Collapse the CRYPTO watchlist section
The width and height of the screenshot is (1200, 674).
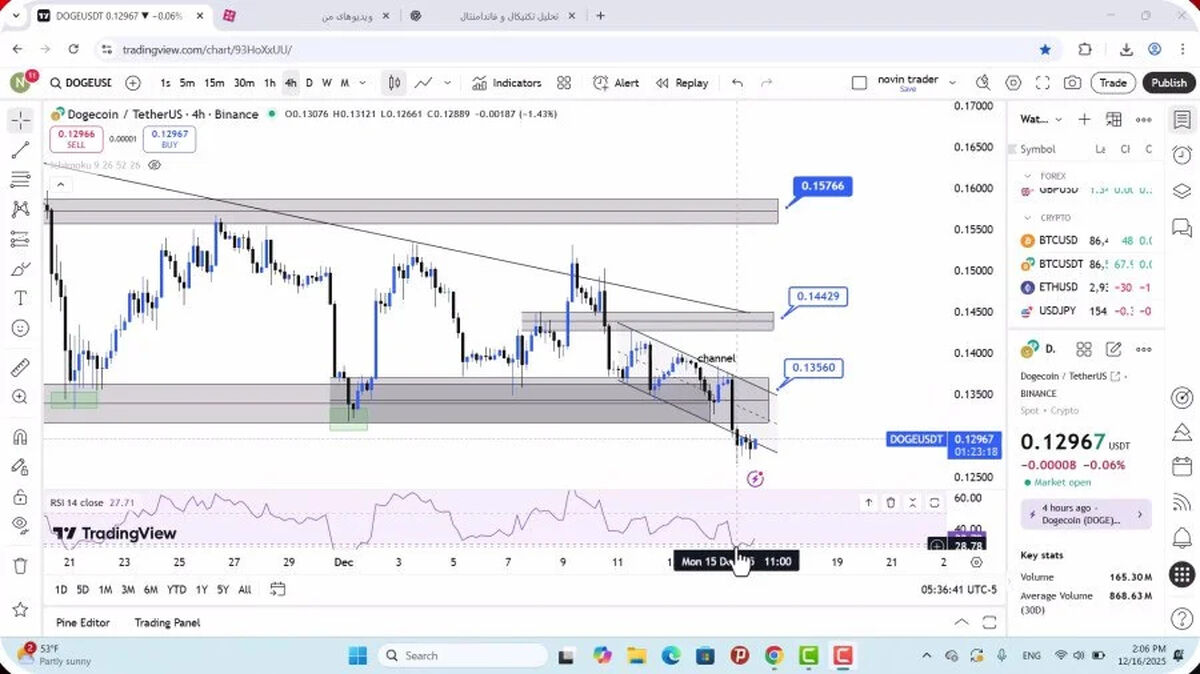tap(1028, 217)
